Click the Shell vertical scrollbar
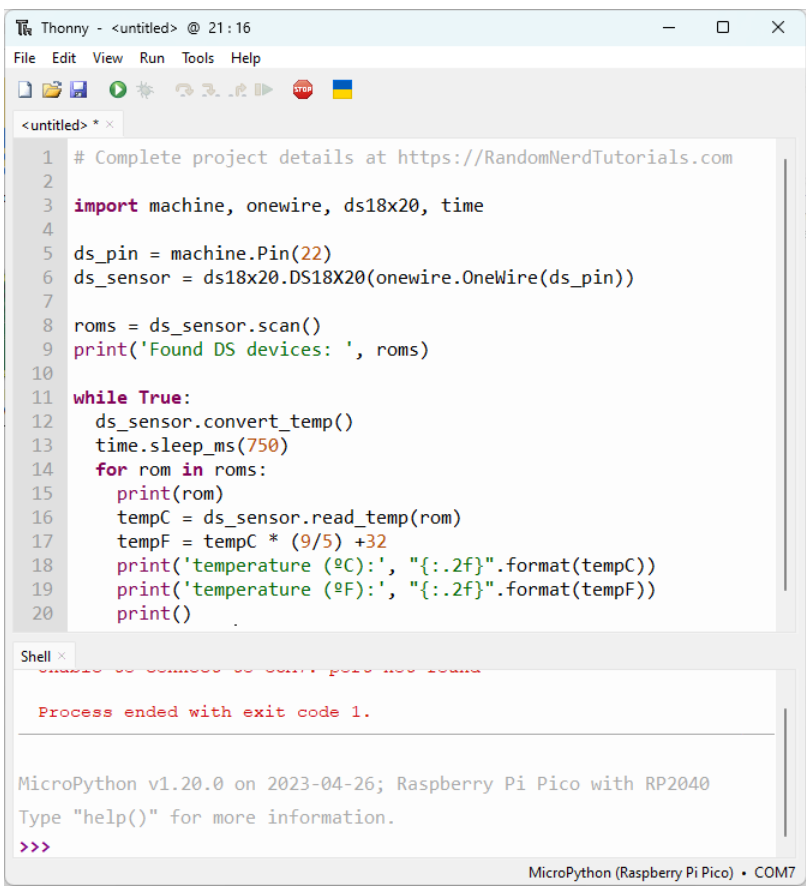This screenshot has width=808, height=888. (785, 772)
